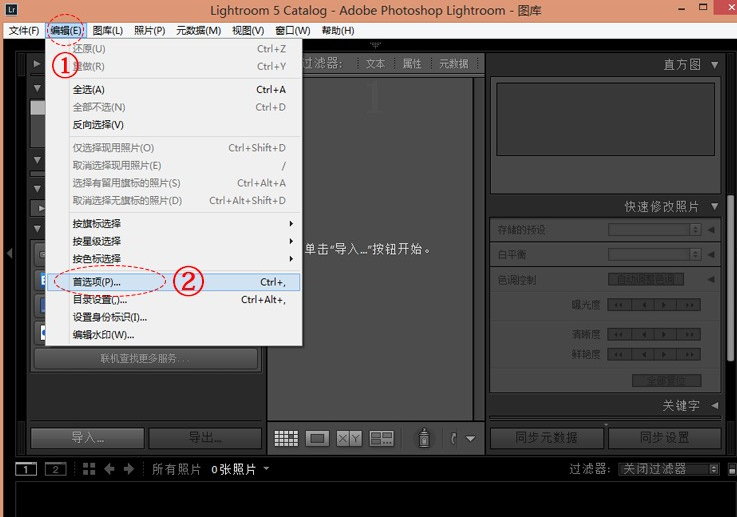Collapse the 直方图 histogram panel
The image size is (737, 517).
coord(714,65)
